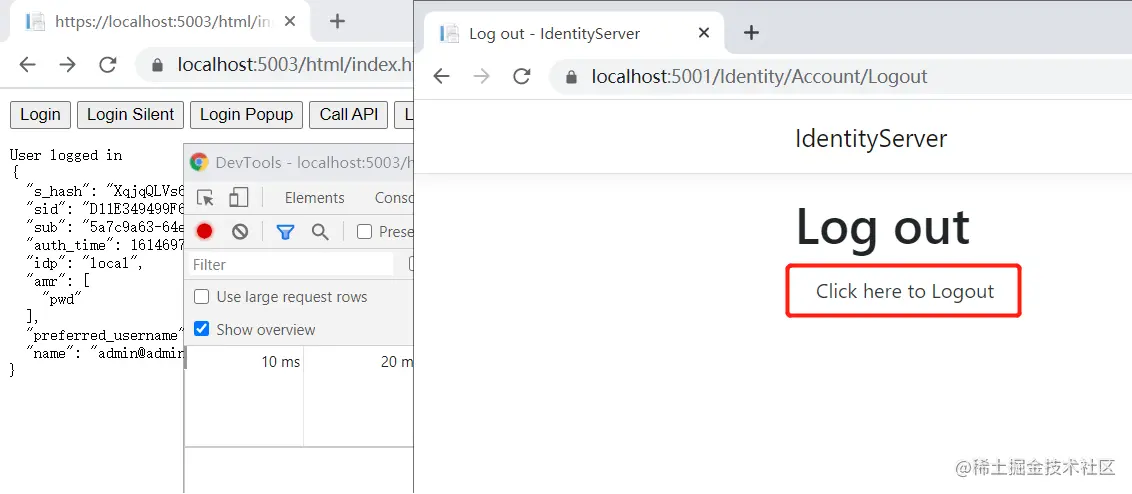Toggle the Preserve log checkbox
This screenshot has height=494, width=1132.
click(x=365, y=232)
